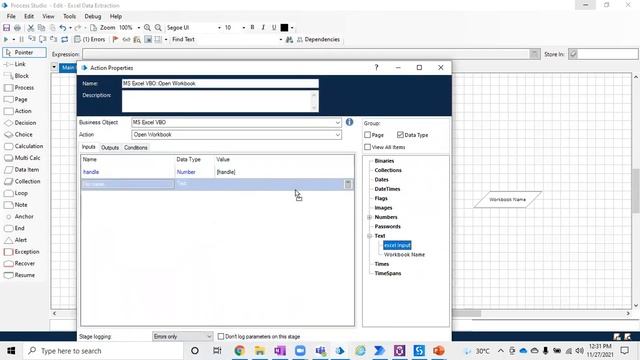Select the Recover stage tool

tap(20, 264)
